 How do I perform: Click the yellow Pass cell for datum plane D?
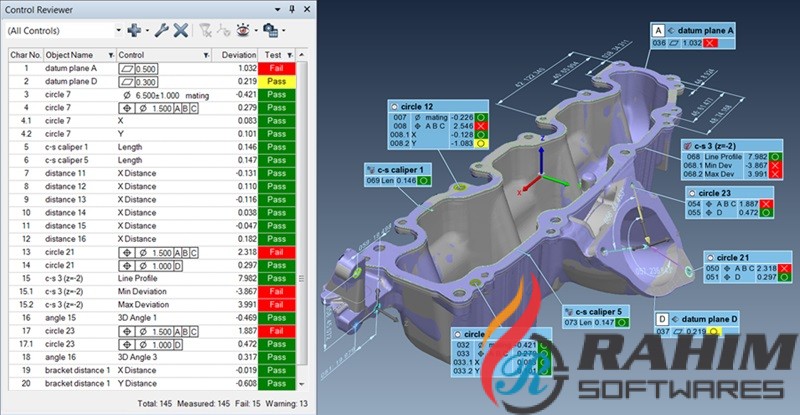tap(277, 82)
